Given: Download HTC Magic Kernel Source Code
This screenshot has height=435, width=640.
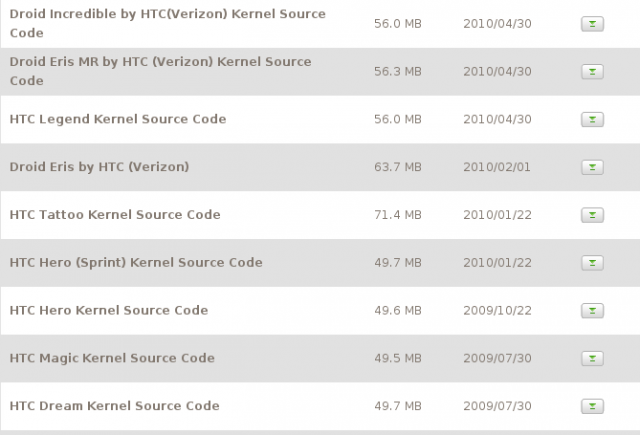Looking at the screenshot, I should click(x=592, y=358).
